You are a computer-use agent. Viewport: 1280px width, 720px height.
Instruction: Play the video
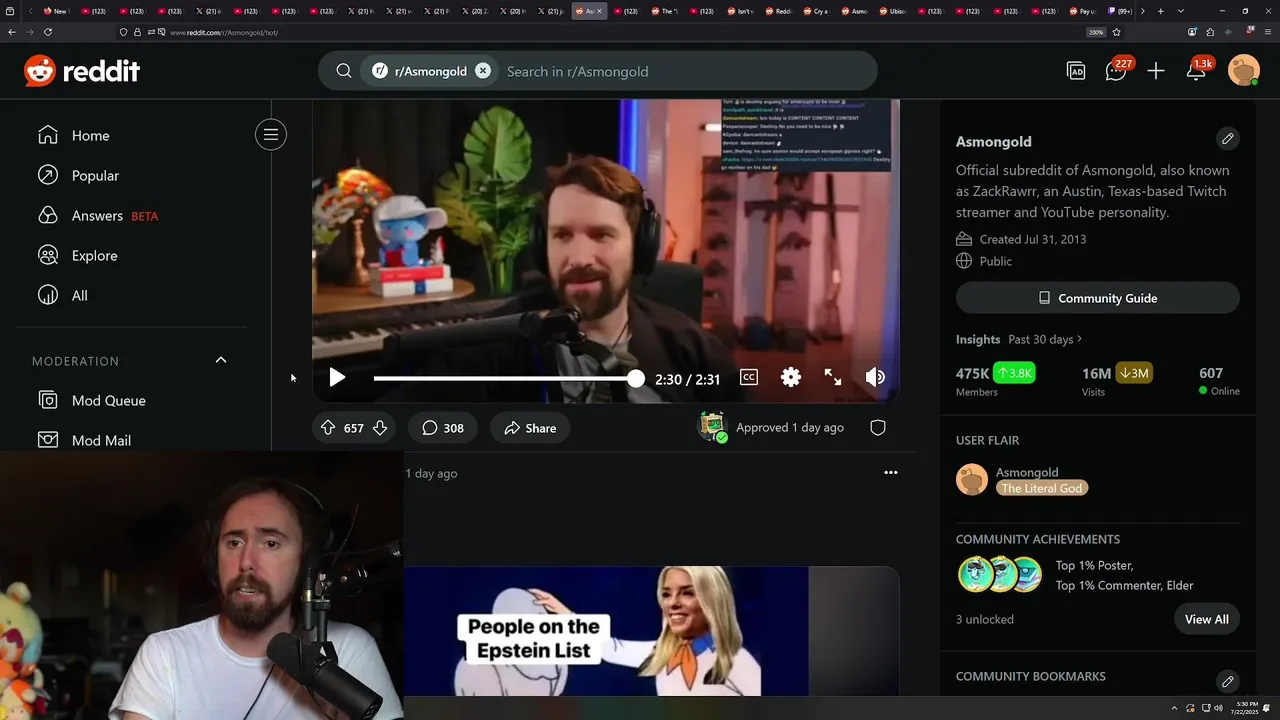pyautogui.click(x=337, y=377)
